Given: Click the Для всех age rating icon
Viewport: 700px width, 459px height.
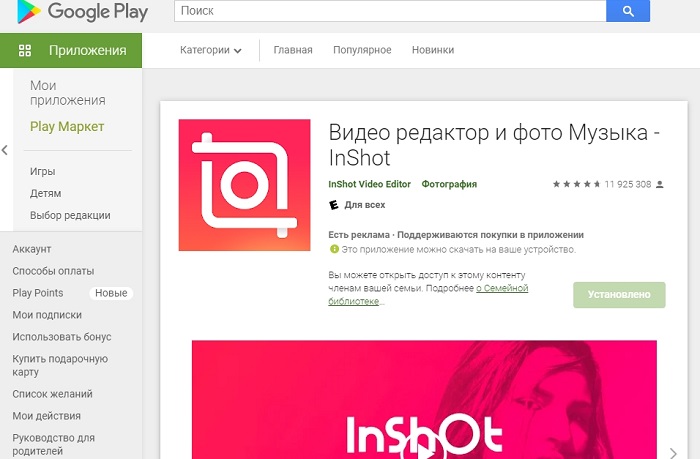Looking at the screenshot, I should coord(334,205).
